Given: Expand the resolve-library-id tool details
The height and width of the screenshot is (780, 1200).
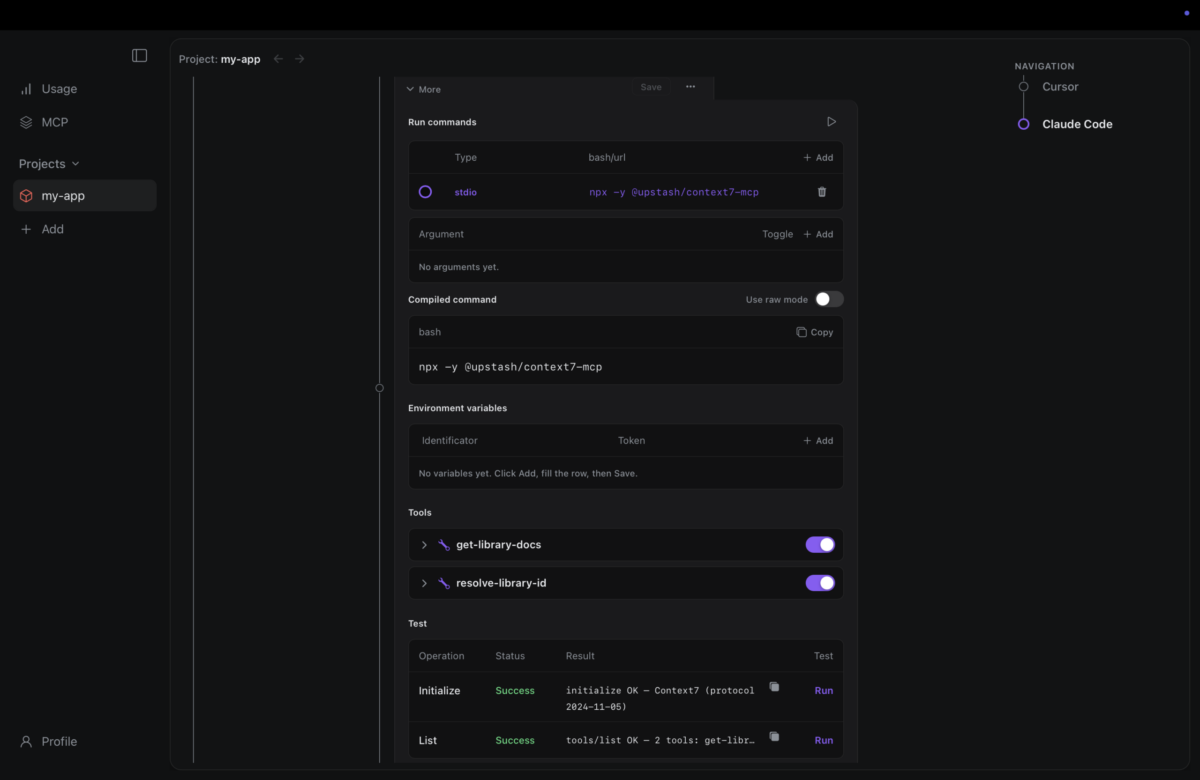Looking at the screenshot, I should click(424, 583).
